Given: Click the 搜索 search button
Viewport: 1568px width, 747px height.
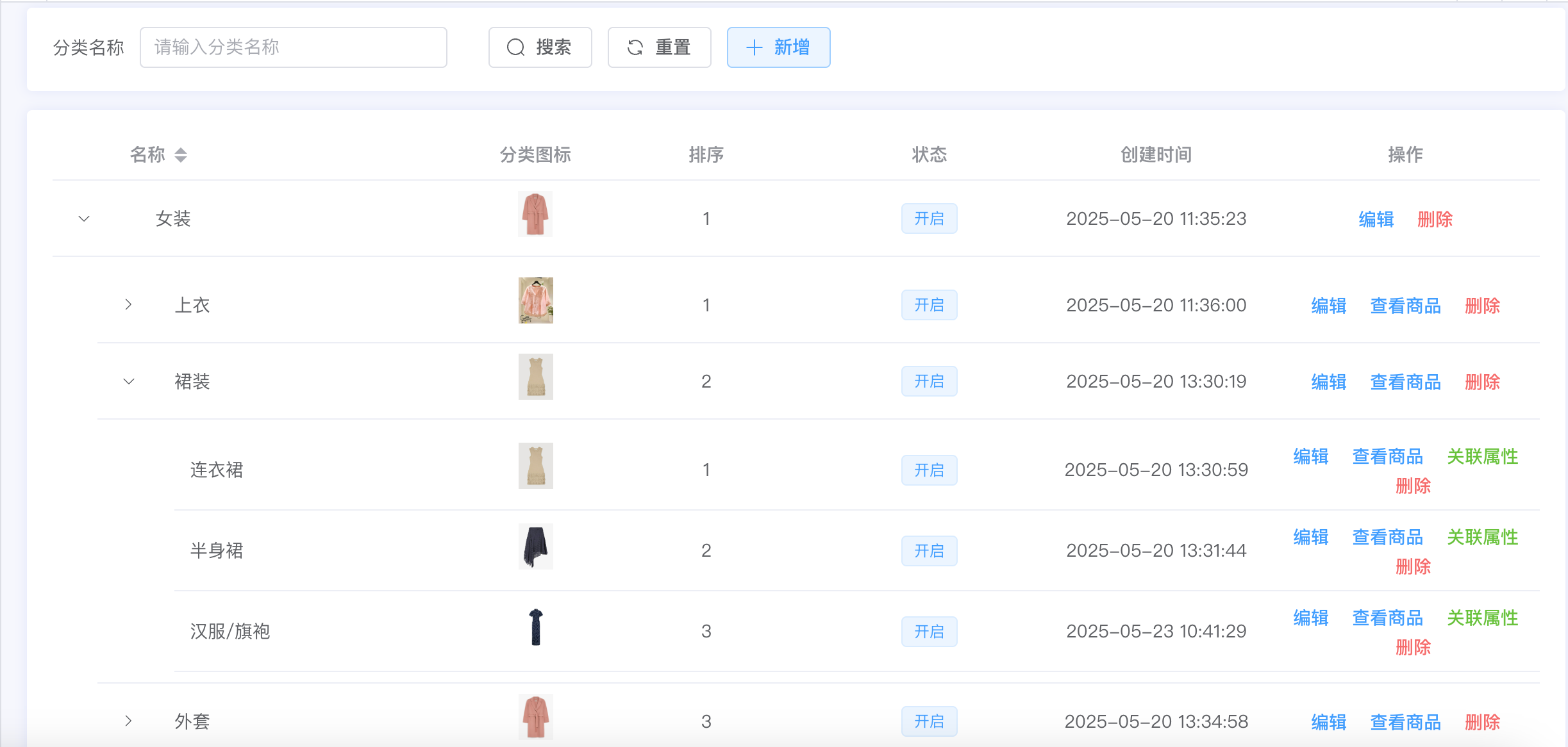Looking at the screenshot, I should pos(540,47).
